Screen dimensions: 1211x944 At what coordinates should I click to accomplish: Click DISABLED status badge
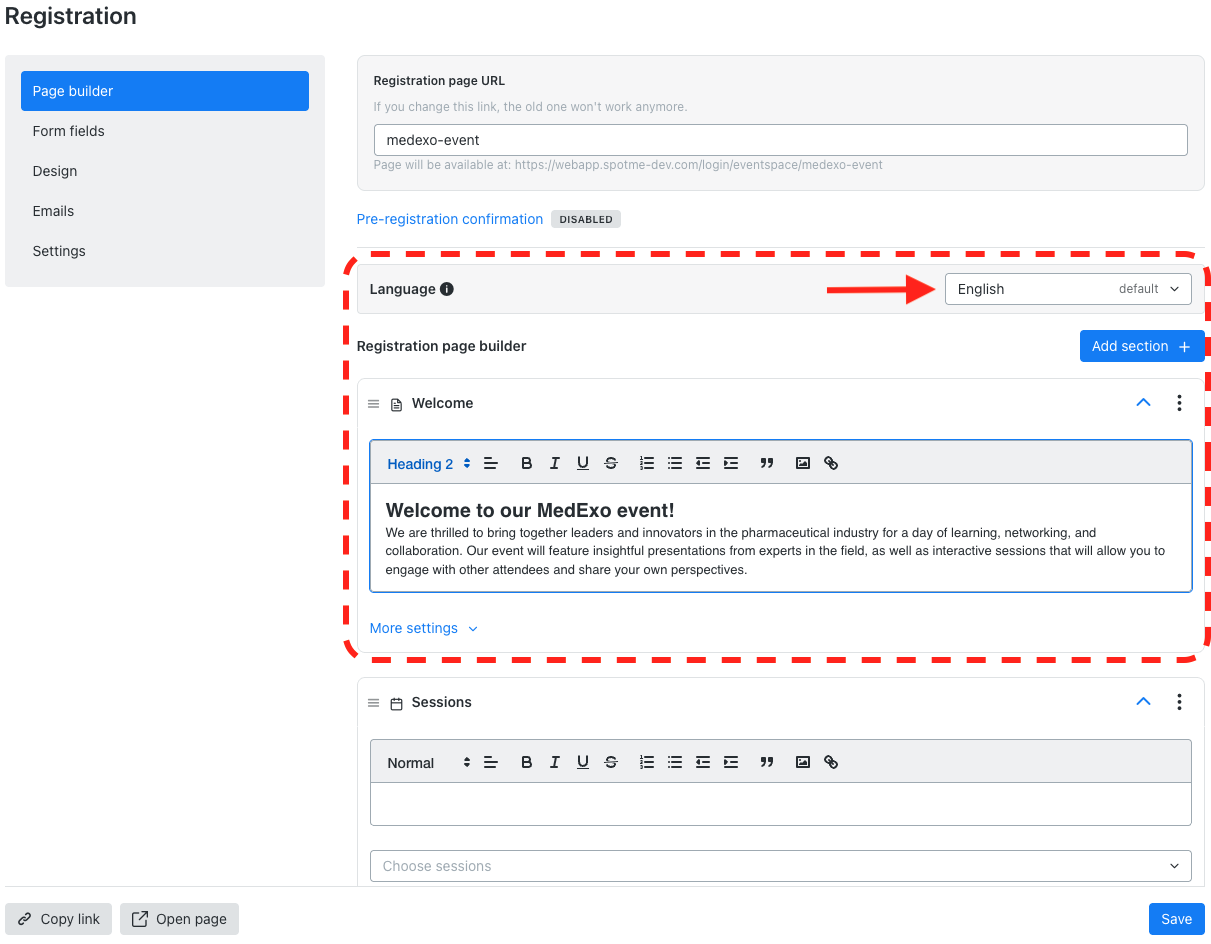click(x=586, y=219)
